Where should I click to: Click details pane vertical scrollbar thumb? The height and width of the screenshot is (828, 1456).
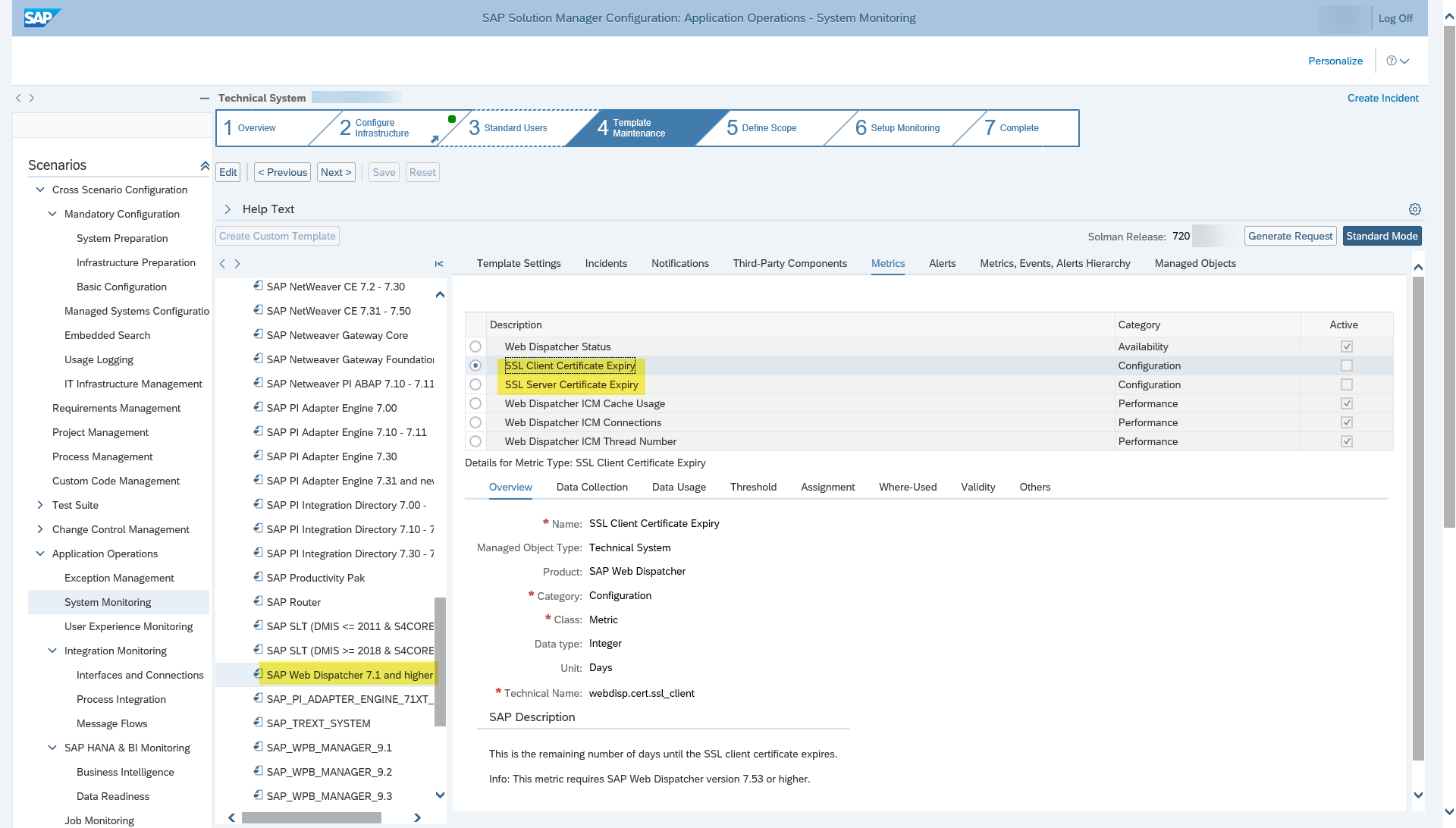pos(1418,519)
